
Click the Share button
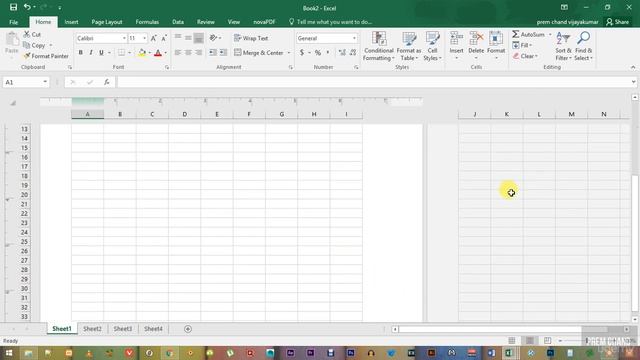pyautogui.click(x=618, y=22)
